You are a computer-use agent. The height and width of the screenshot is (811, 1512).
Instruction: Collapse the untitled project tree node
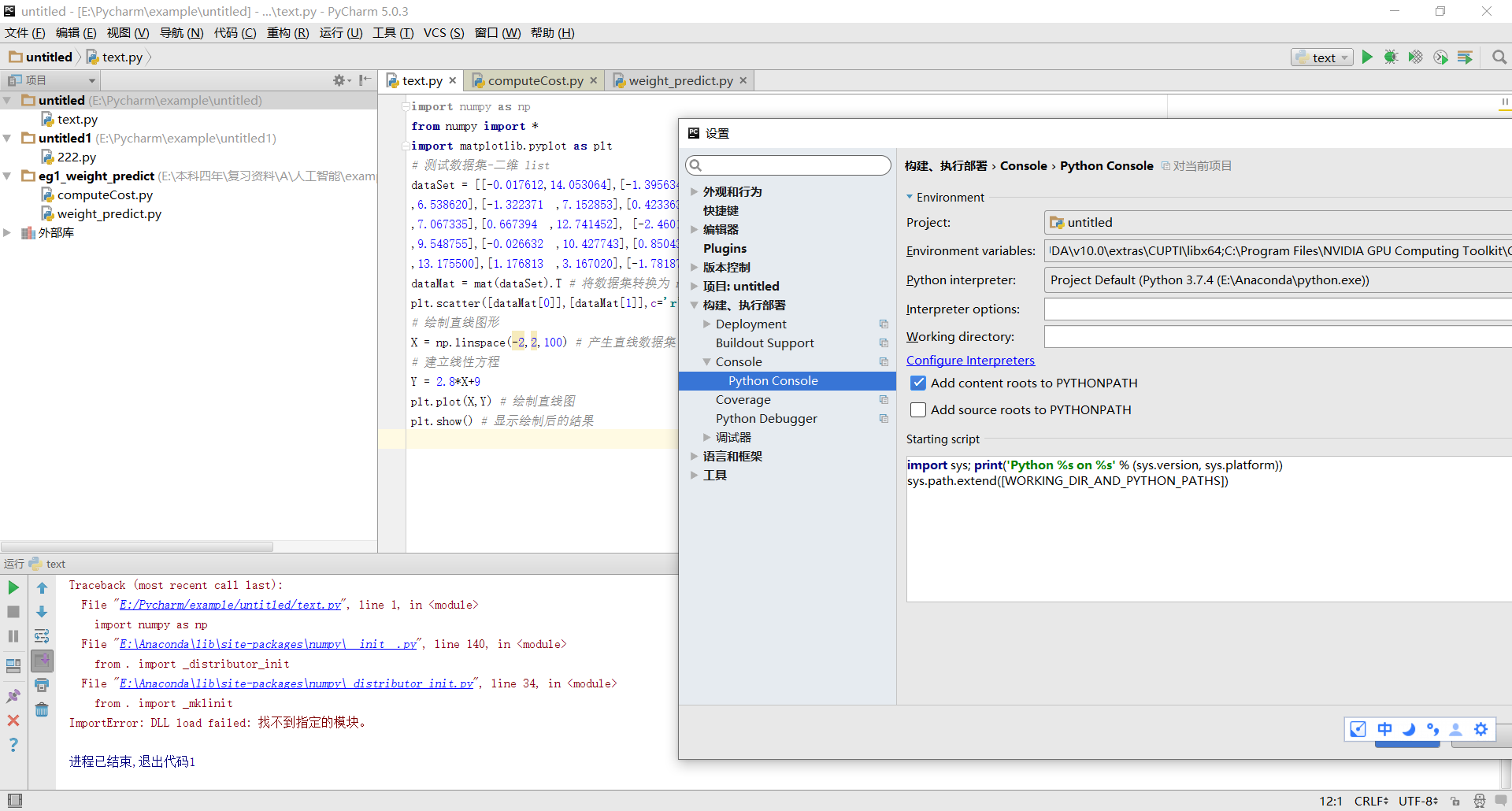point(7,101)
